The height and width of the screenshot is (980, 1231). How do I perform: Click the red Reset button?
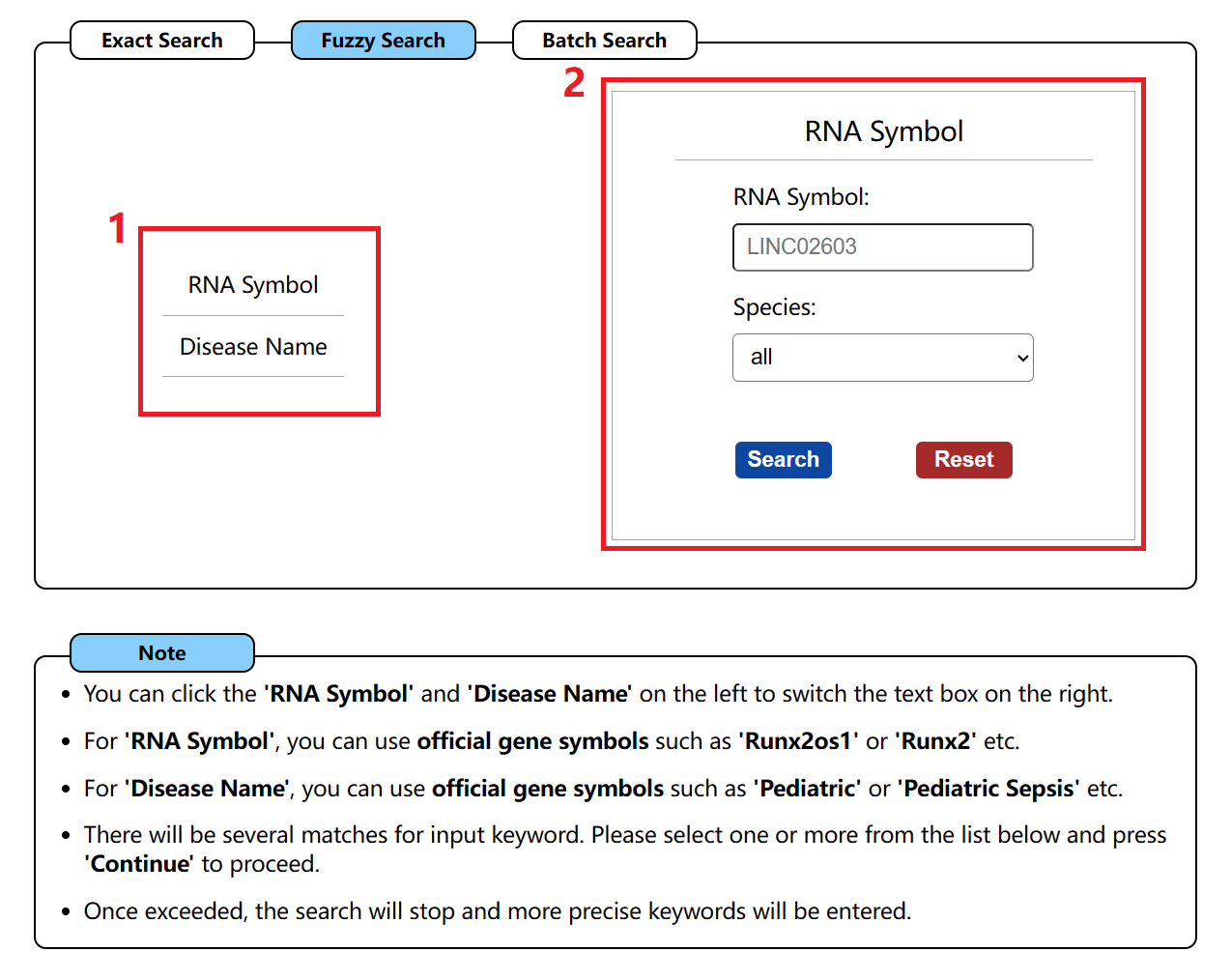point(964,460)
